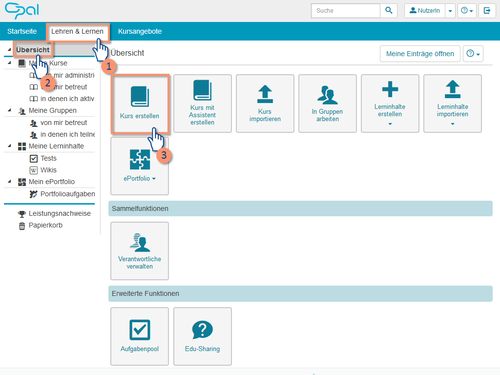
Task: Click the In Gruppen arbeiten tile
Action: (327, 103)
